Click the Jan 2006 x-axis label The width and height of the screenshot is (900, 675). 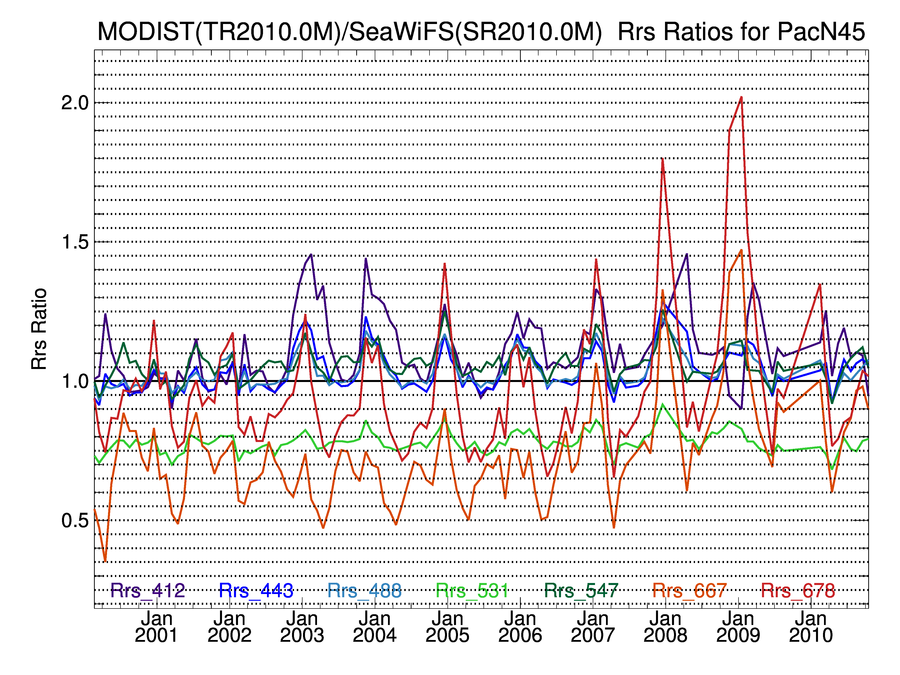(x=520, y=627)
